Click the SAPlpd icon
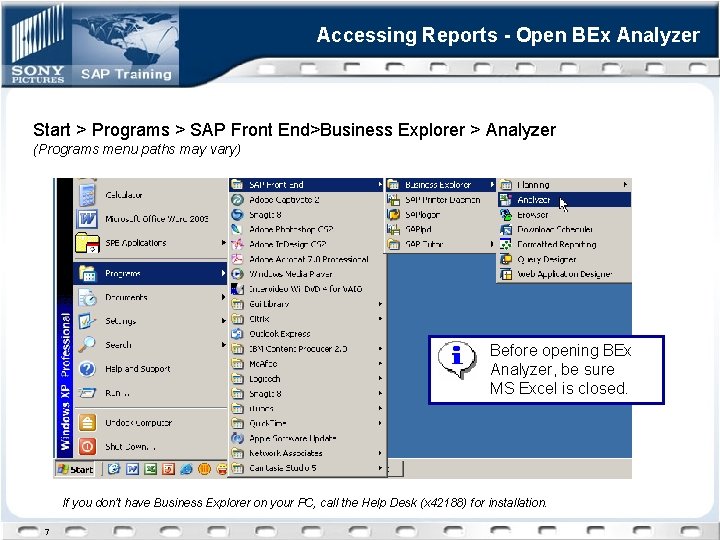720x540 pixels. [x=393, y=229]
